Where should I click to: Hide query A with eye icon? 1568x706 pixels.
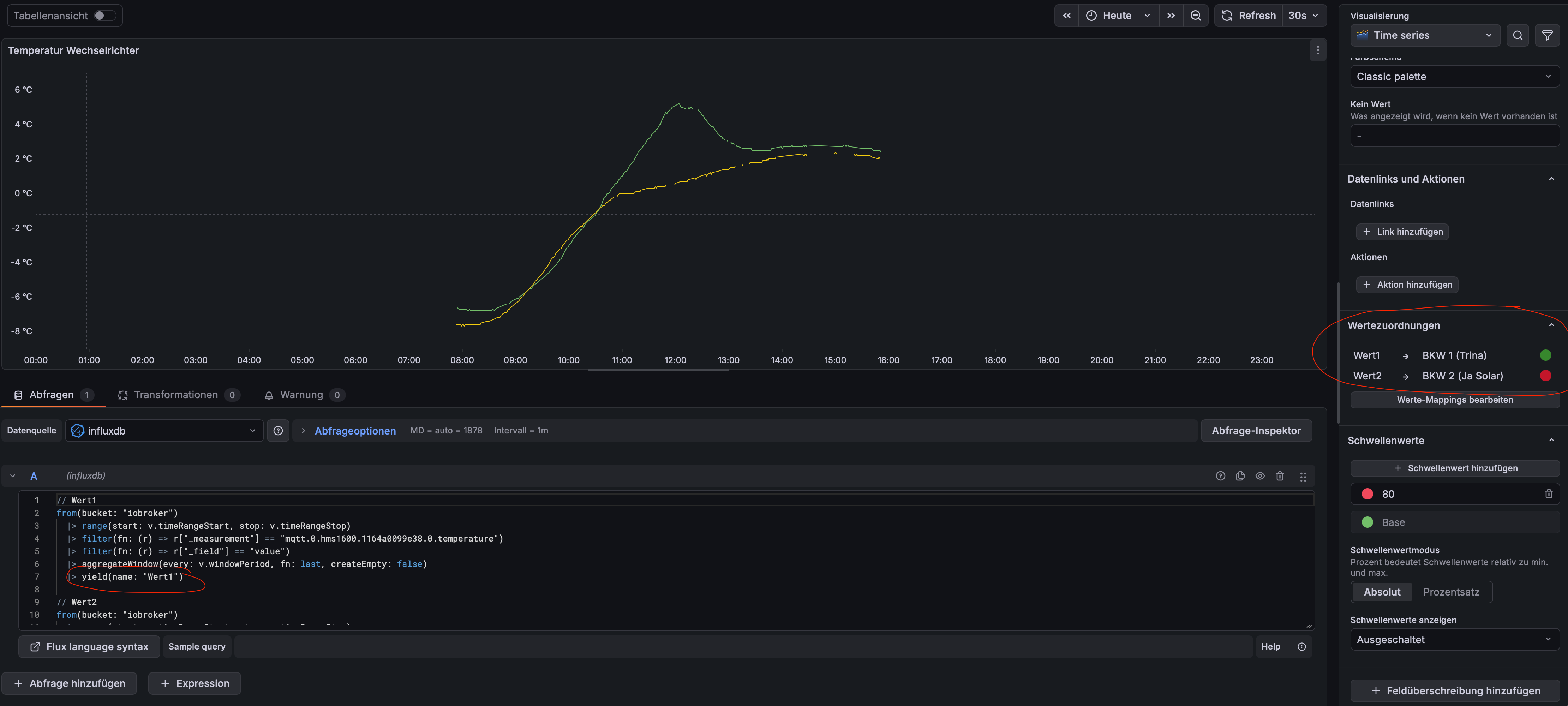[x=1260, y=476]
